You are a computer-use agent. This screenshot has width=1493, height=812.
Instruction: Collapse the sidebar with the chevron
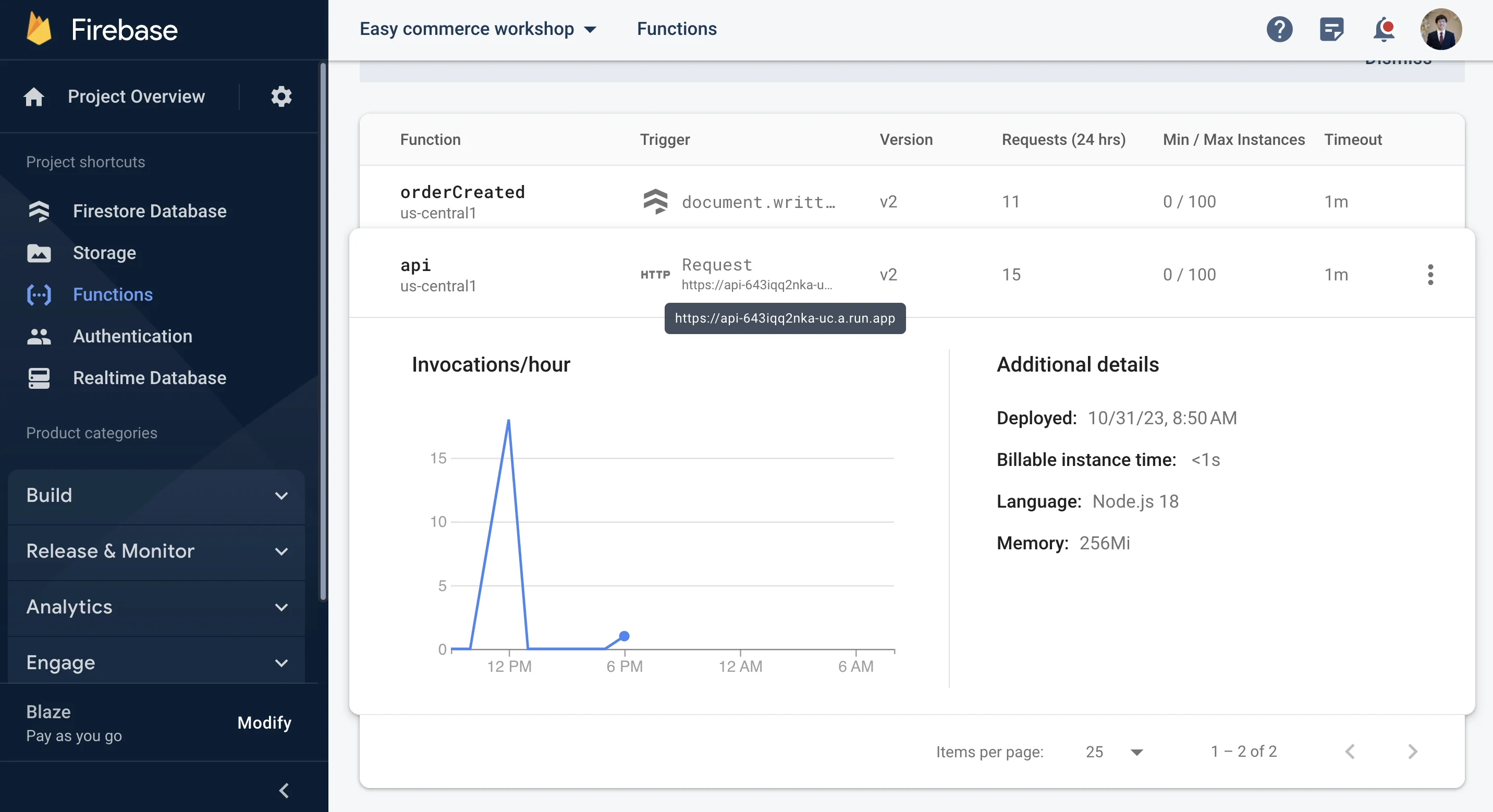coord(284,791)
